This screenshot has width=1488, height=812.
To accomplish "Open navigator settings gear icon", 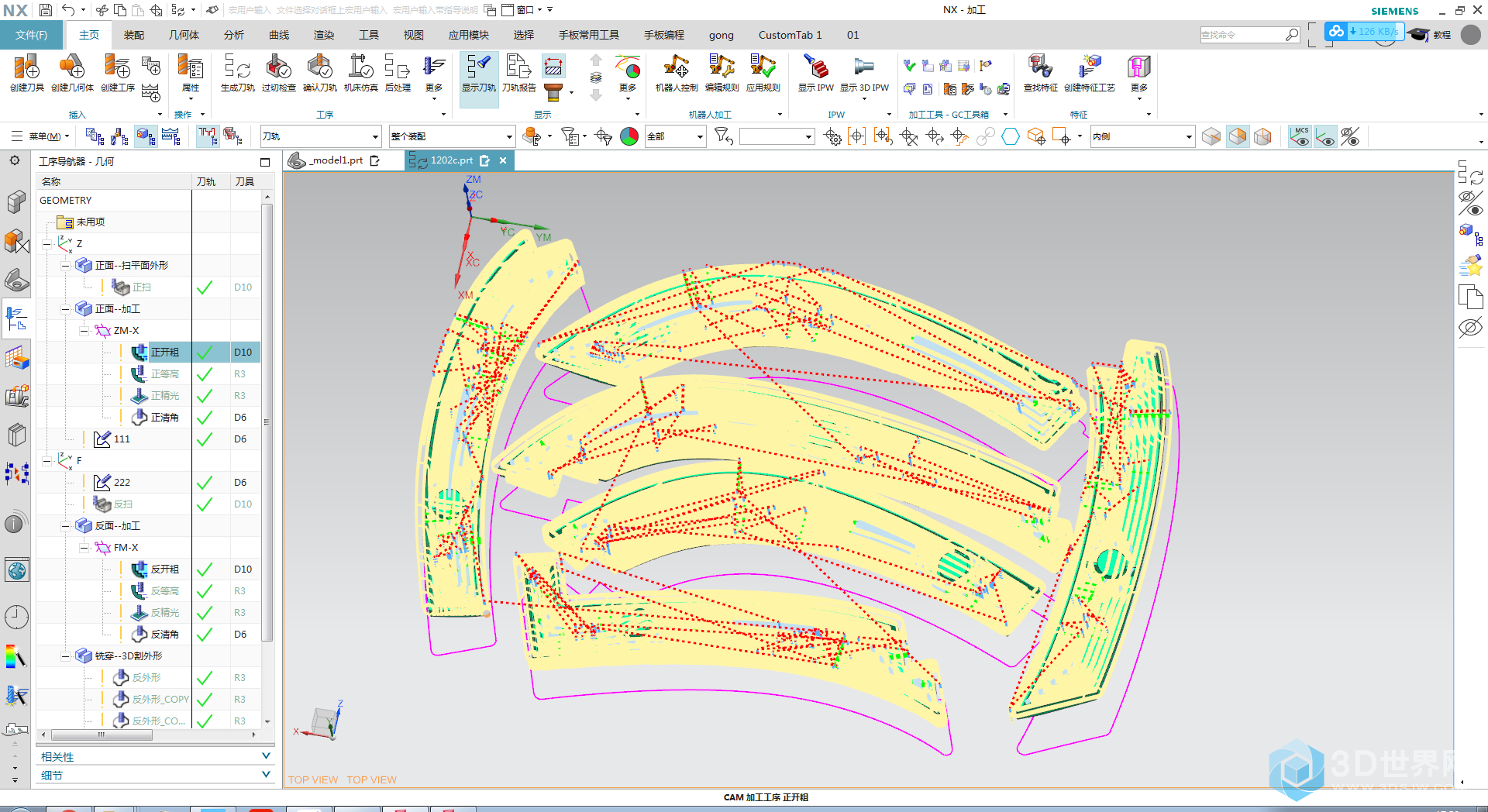I will point(14,161).
